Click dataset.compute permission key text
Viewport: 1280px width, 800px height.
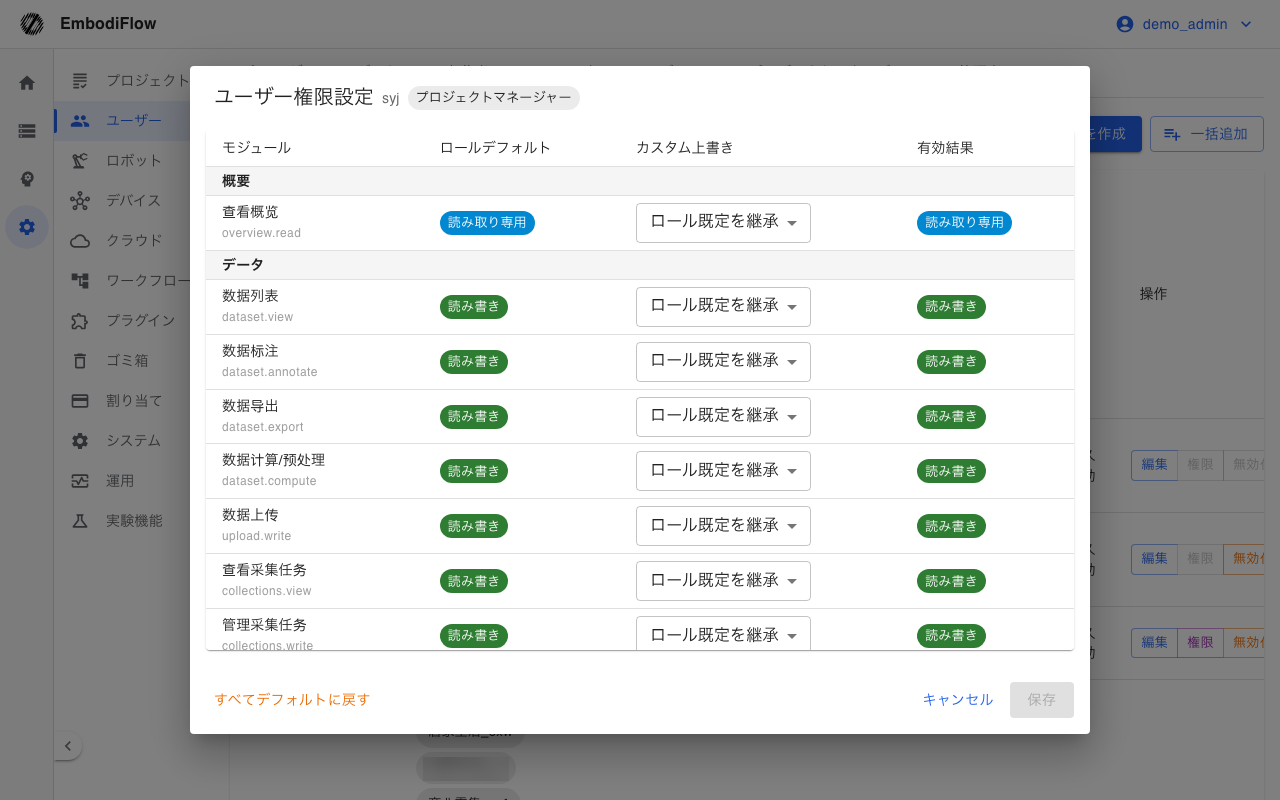[x=269, y=481]
